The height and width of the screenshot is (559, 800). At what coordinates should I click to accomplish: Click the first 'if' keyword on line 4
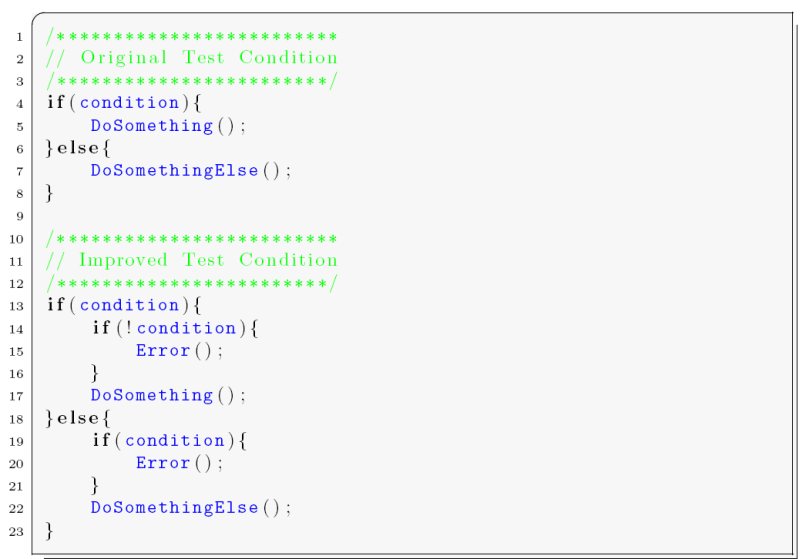click(x=56, y=102)
